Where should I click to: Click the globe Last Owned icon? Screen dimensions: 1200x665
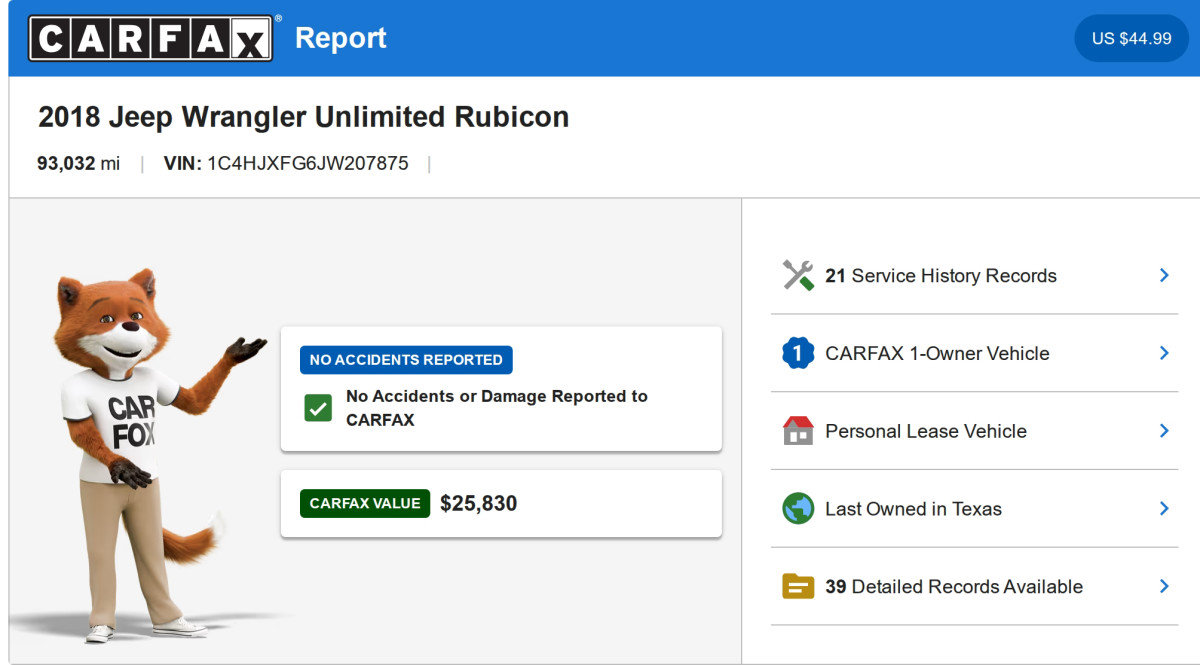click(x=798, y=509)
